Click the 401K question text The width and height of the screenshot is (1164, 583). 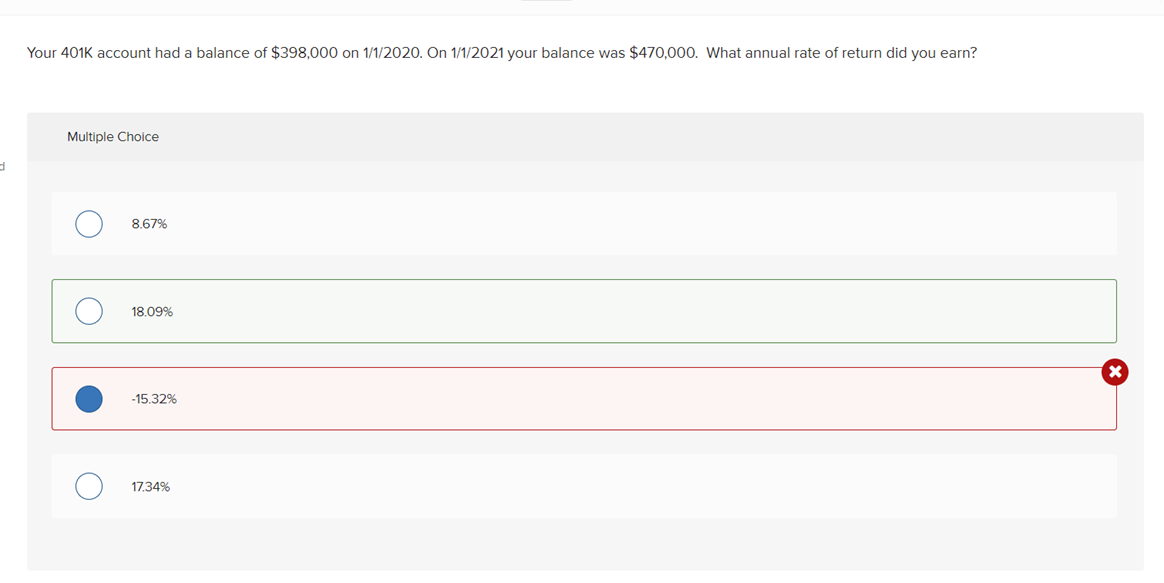point(500,53)
